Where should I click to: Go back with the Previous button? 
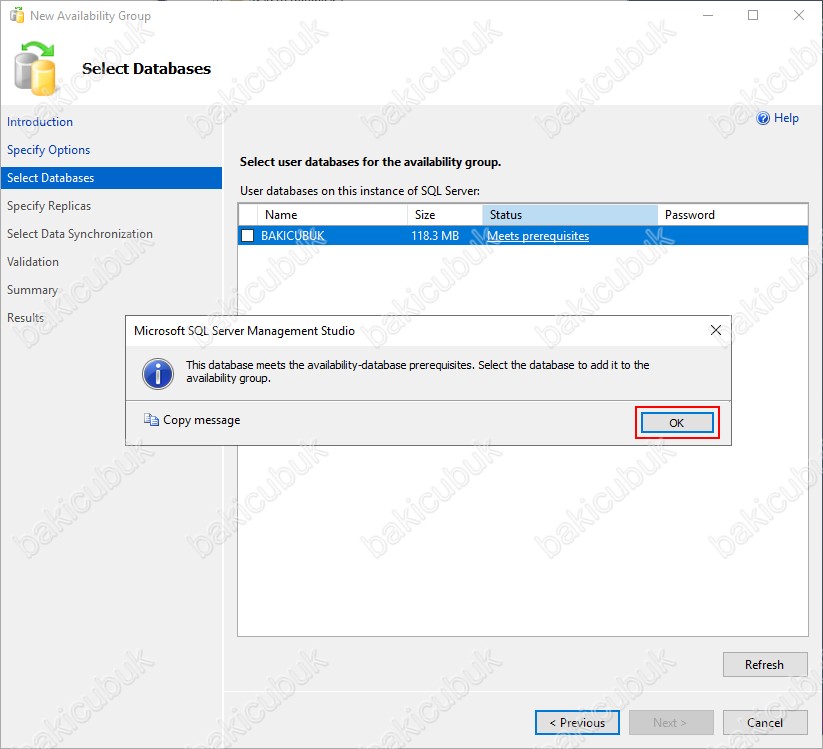click(x=577, y=723)
